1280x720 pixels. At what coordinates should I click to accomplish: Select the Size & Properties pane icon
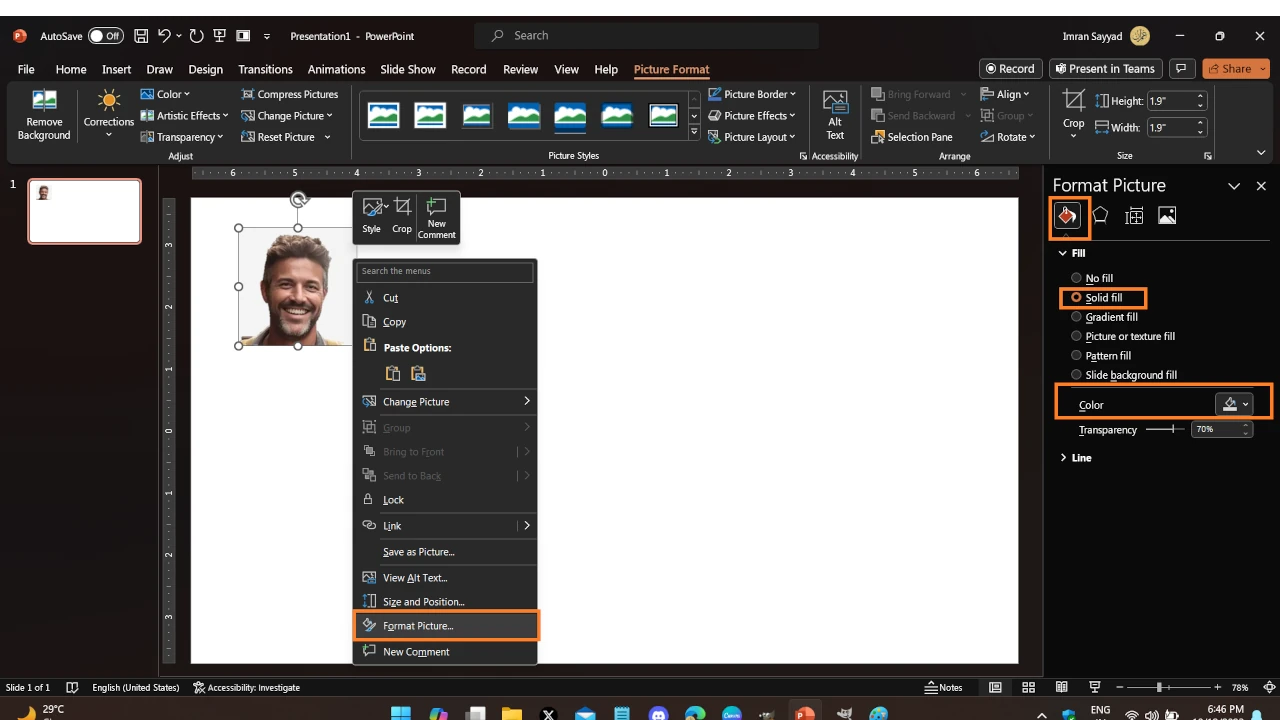click(1134, 216)
